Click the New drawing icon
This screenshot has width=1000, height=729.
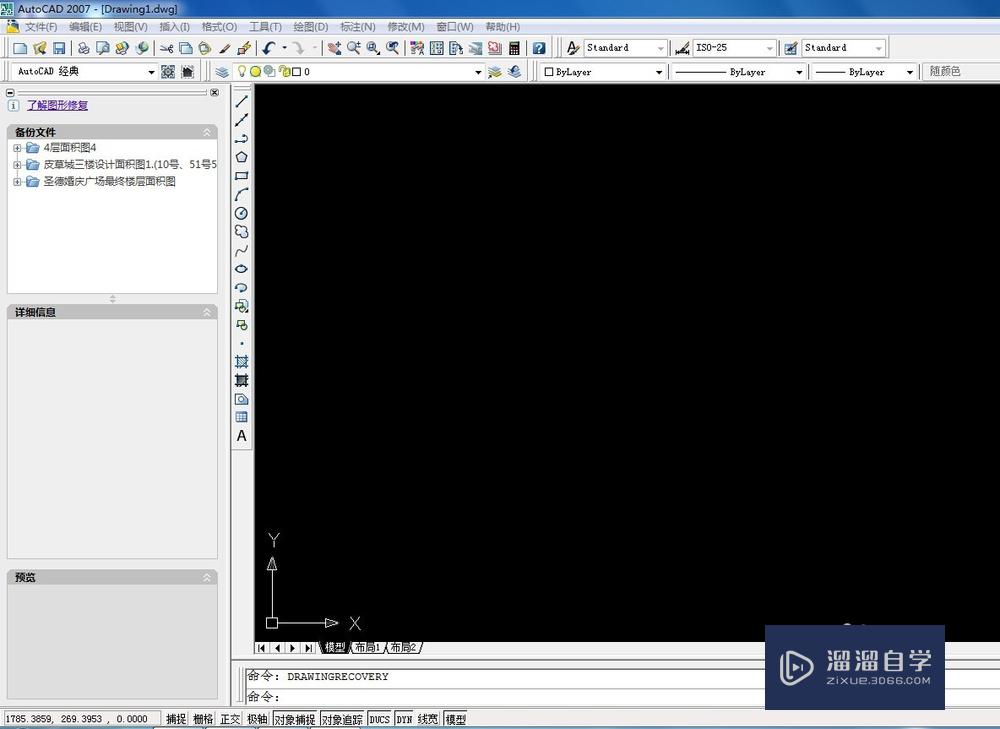[20, 48]
